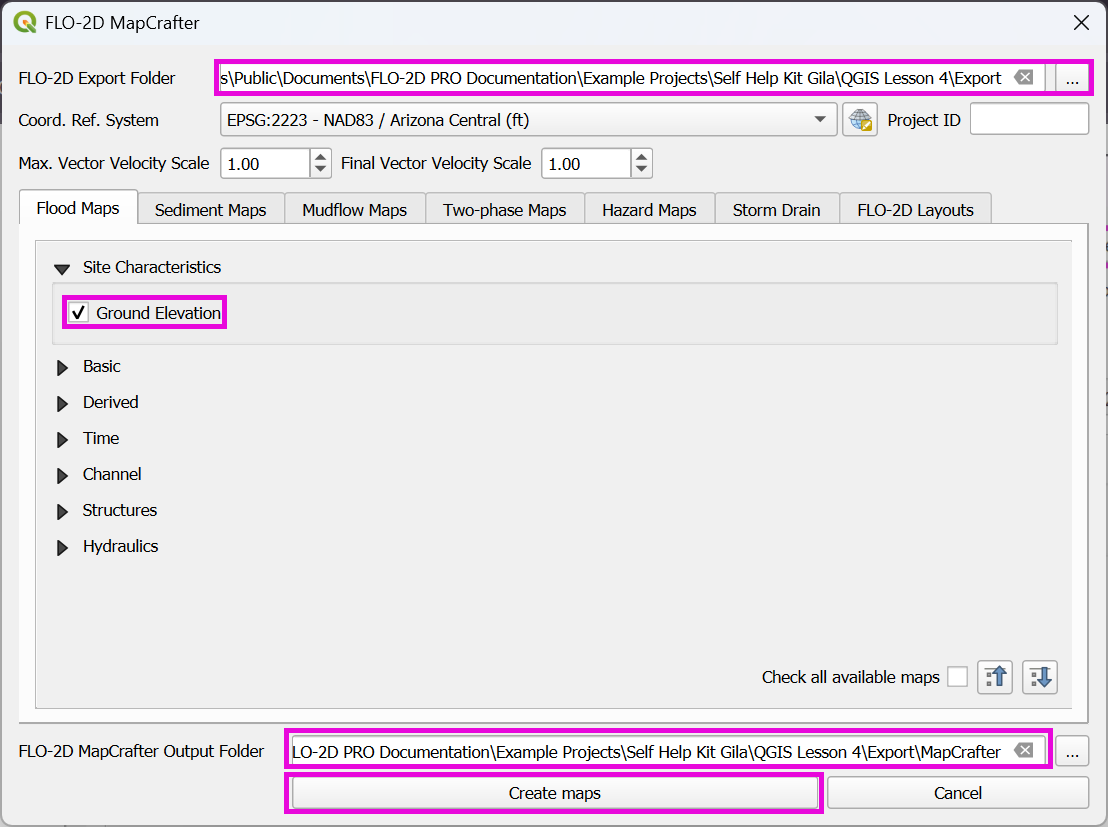Image resolution: width=1108 pixels, height=827 pixels.
Task: Uncheck the Ground Elevation checkbox
Action: [79, 313]
